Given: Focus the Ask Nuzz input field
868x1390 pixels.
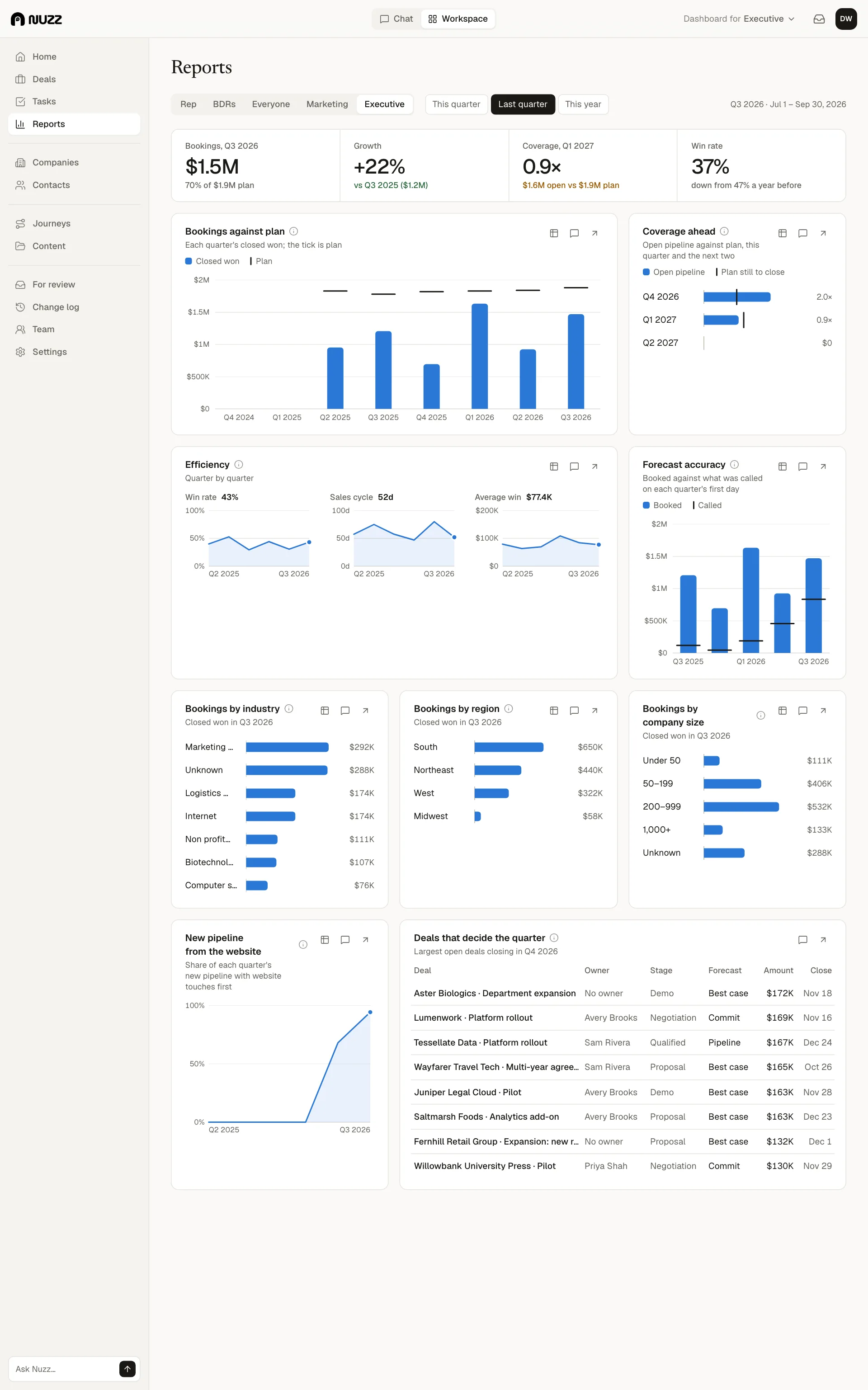Looking at the screenshot, I should (x=64, y=1369).
